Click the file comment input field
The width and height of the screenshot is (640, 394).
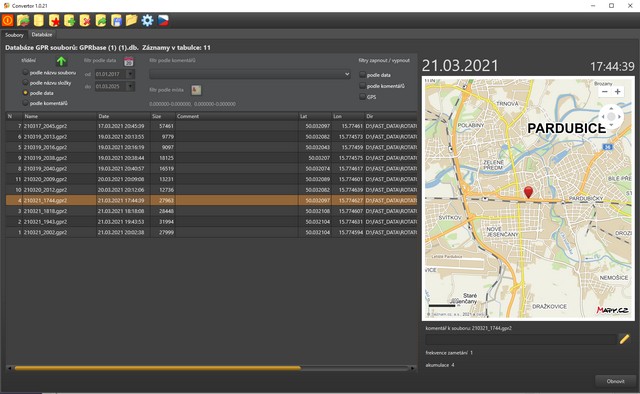coord(521,339)
